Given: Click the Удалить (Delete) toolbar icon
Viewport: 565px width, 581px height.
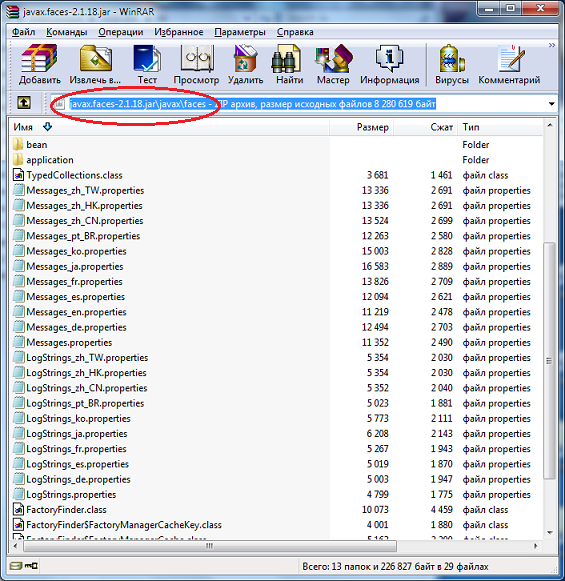Looking at the screenshot, I should tap(245, 59).
